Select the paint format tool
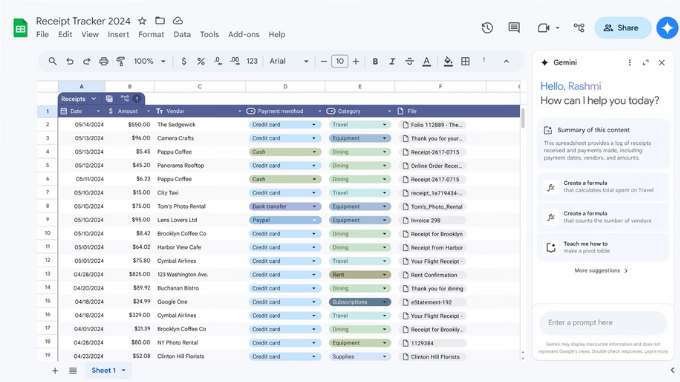This screenshot has height=382, width=680. pyautogui.click(x=121, y=62)
